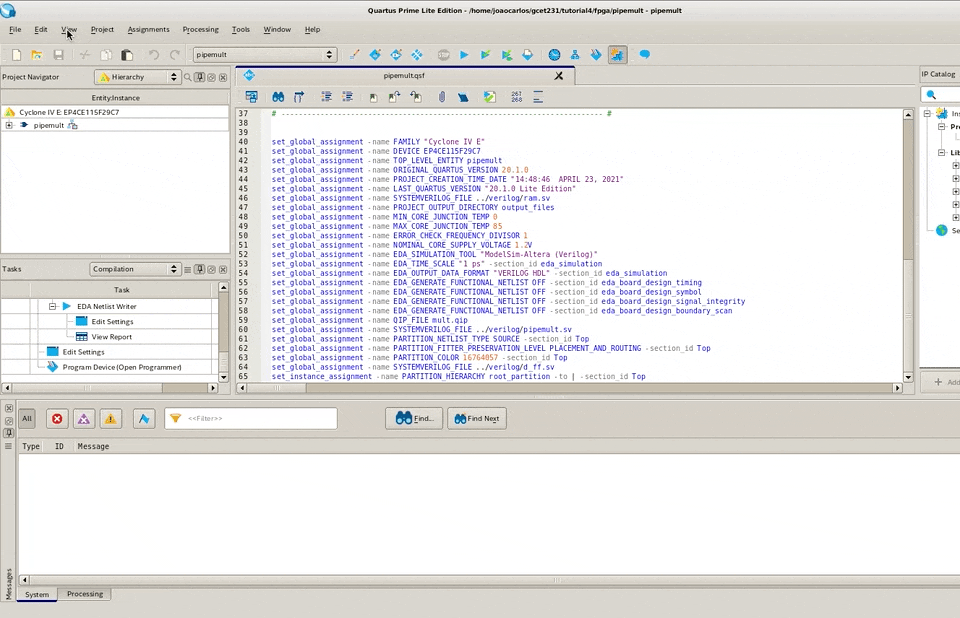This screenshot has height=618, width=960.
Task: Open the Edit menu
Action: click(x=41, y=29)
